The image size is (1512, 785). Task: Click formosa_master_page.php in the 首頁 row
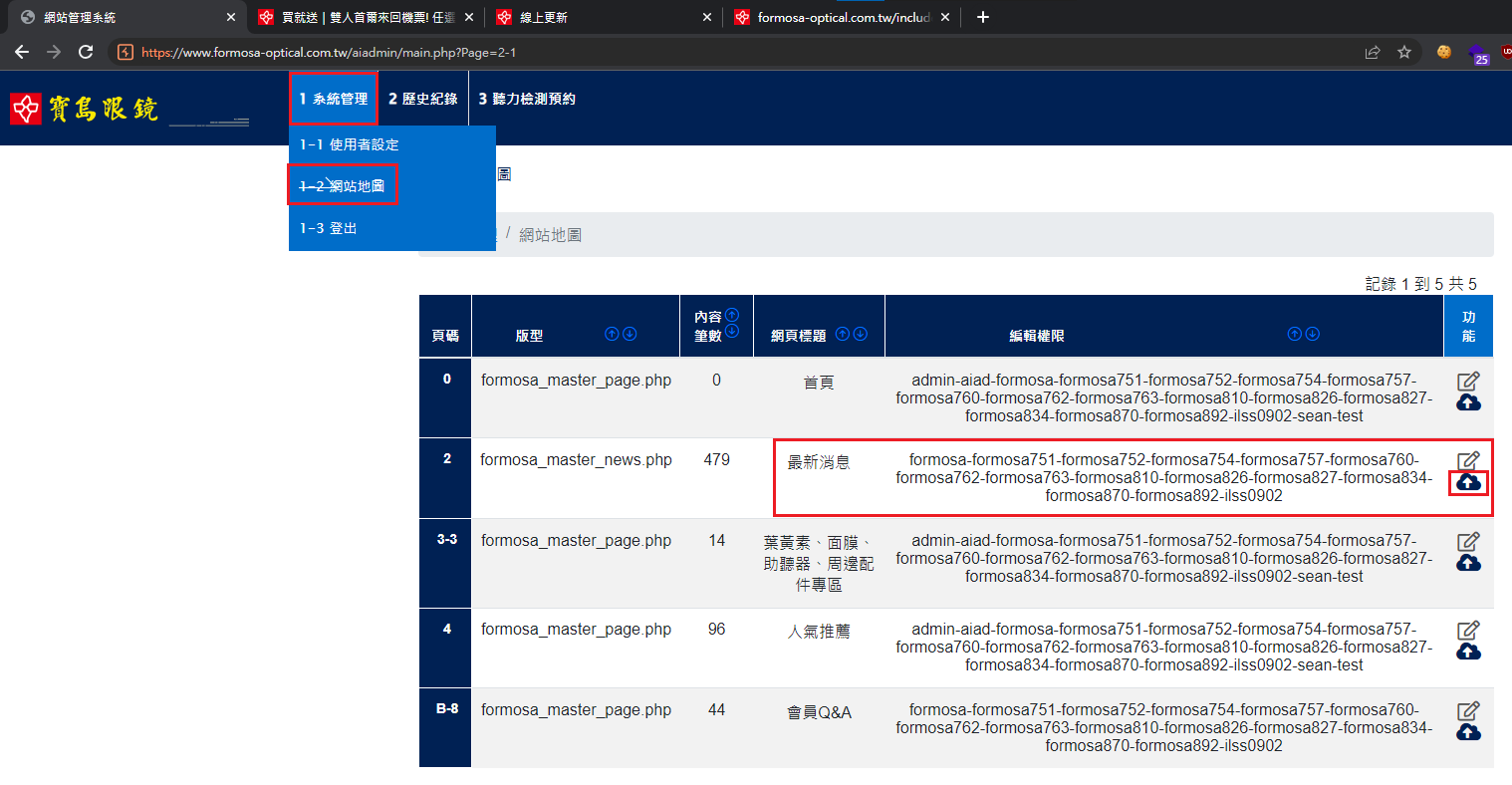point(576,380)
